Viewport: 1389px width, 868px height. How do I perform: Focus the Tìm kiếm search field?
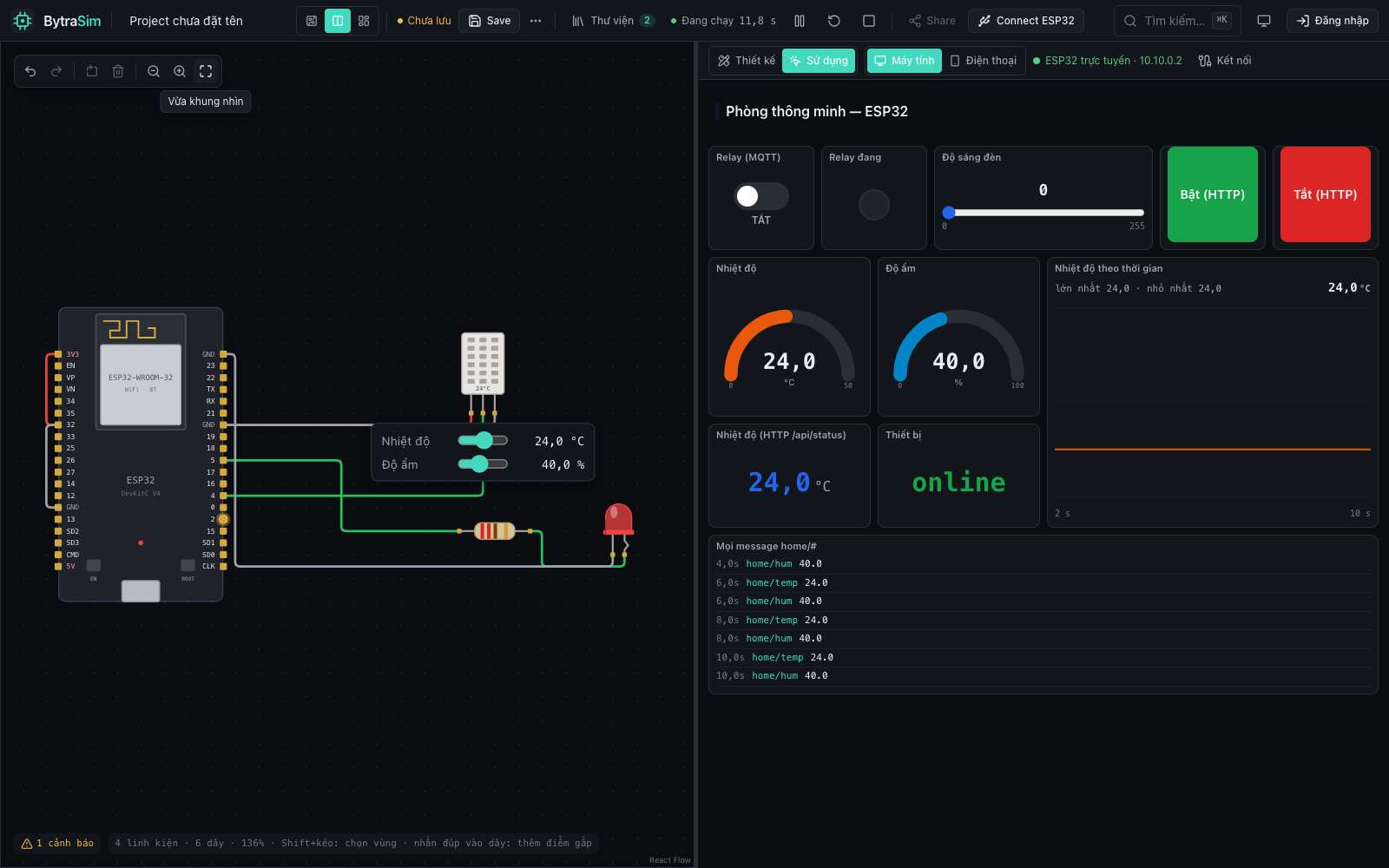pos(1177,21)
